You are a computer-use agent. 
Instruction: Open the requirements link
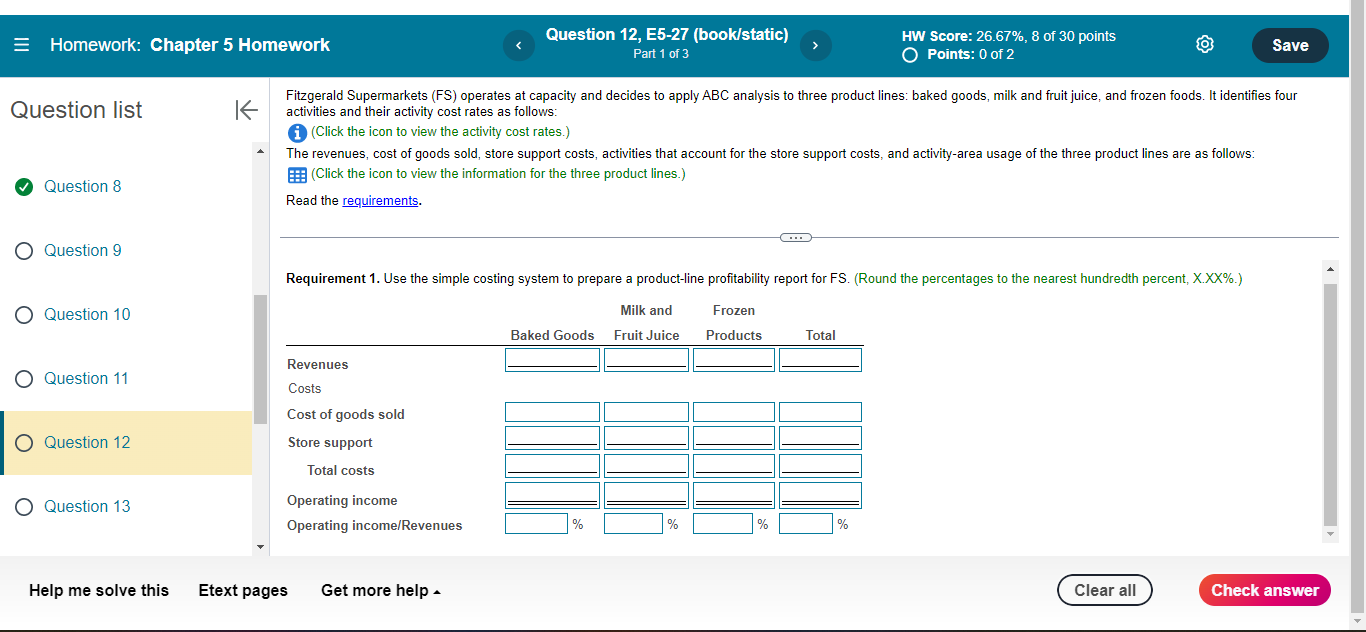point(380,200)
